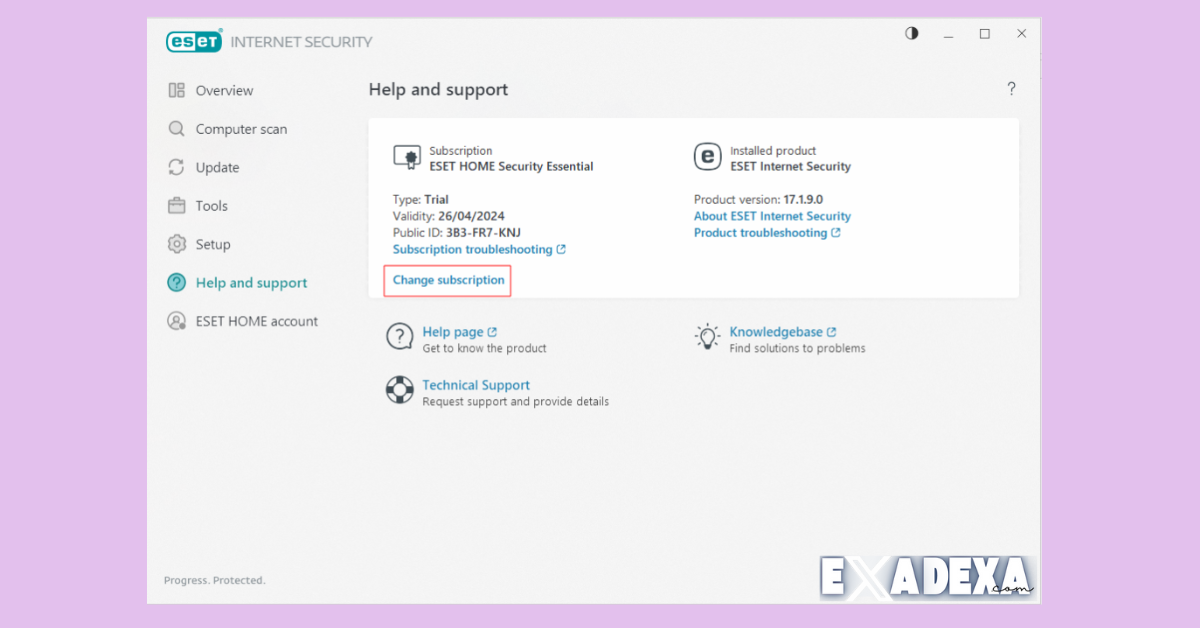Click the ESET logo in the header
This screenshot has width=1200, height=628.
coord(194,41)
